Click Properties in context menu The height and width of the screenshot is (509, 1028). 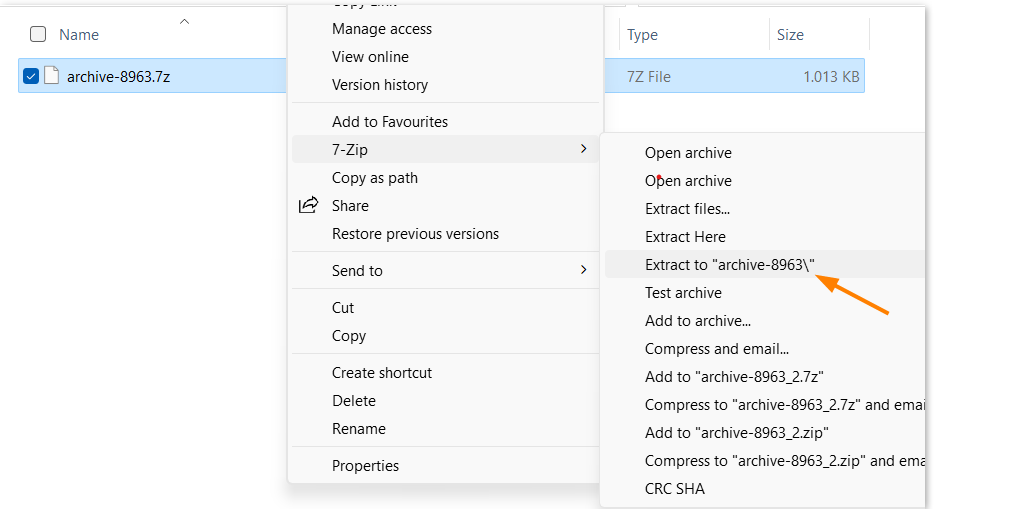point(365,466)
